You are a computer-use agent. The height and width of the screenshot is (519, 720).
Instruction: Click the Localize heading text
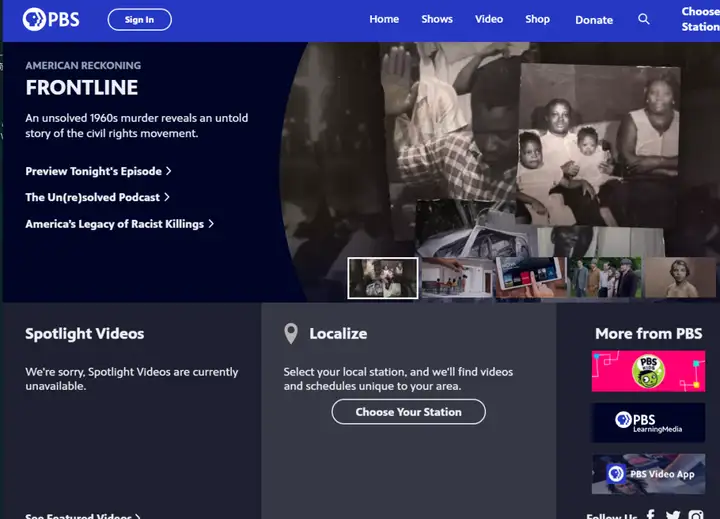[x=338, y=333]
